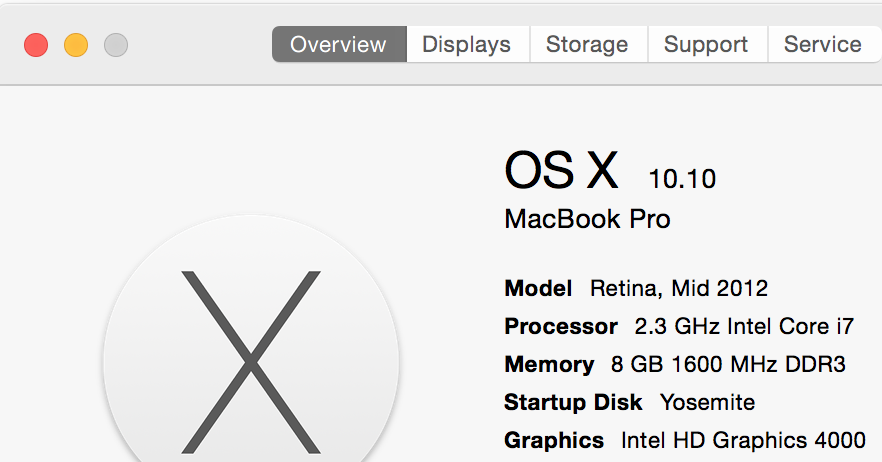Click the Startup Disk label
The image size is (882, 462).
[573, 403]
